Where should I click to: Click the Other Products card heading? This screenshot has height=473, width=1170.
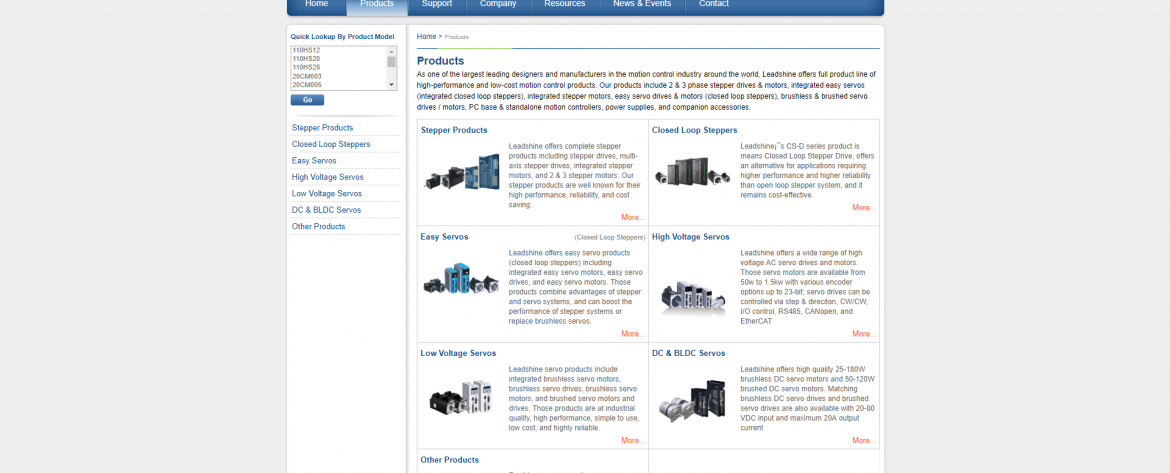click(x=450, y=460)
